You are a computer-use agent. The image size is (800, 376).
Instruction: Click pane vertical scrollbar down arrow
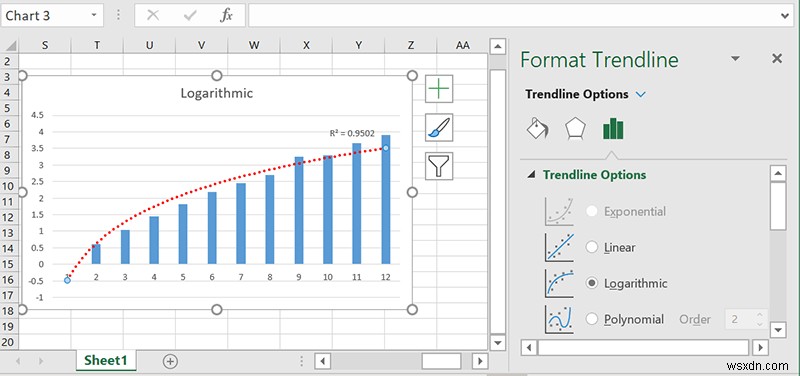tap(778, 330)
